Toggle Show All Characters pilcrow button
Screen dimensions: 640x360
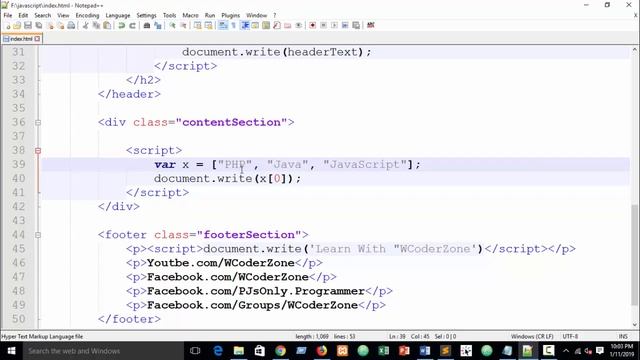coord(233,25)
